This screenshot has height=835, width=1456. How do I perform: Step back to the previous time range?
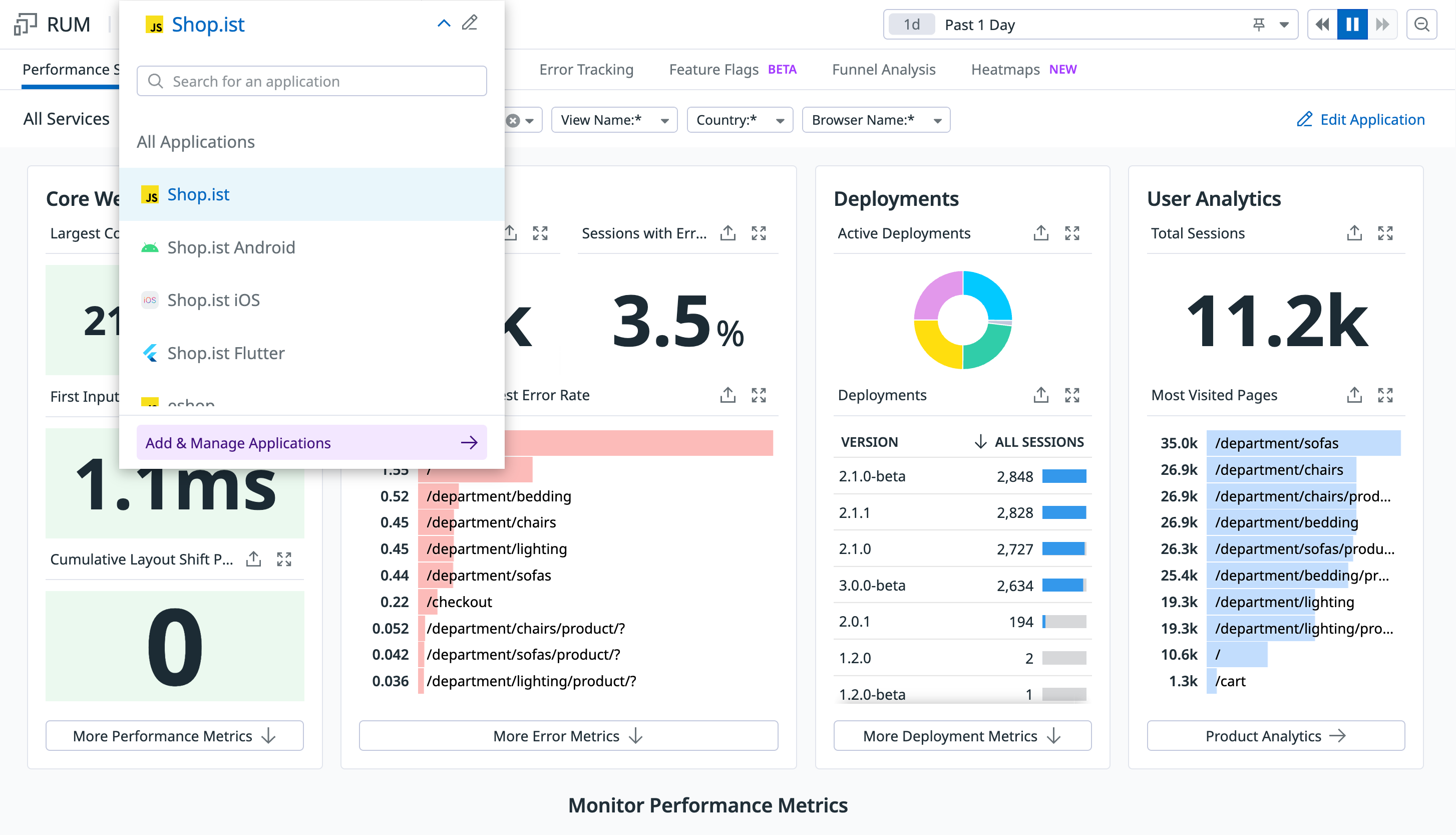[1322, 25]
